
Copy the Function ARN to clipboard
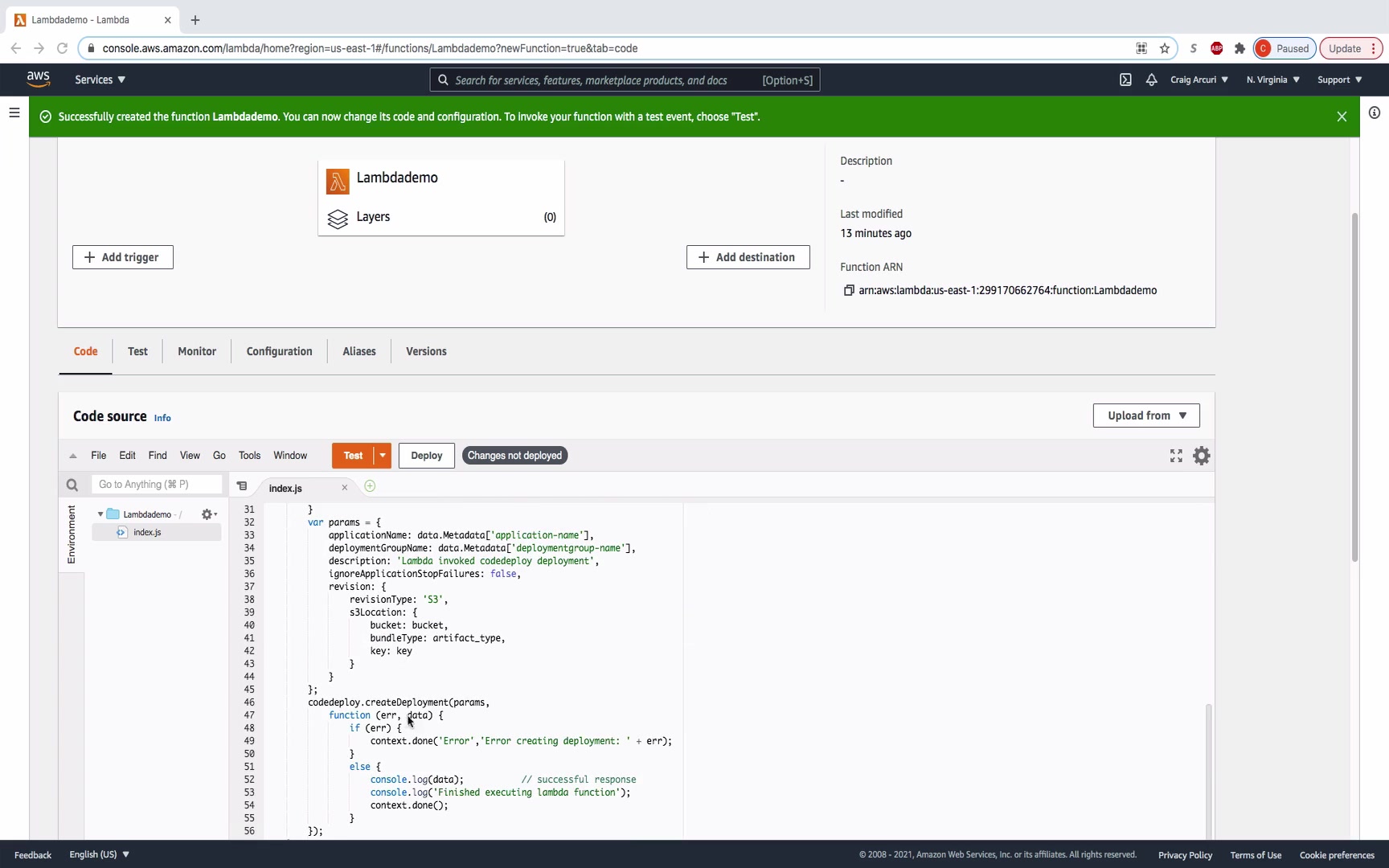[848, 290]
